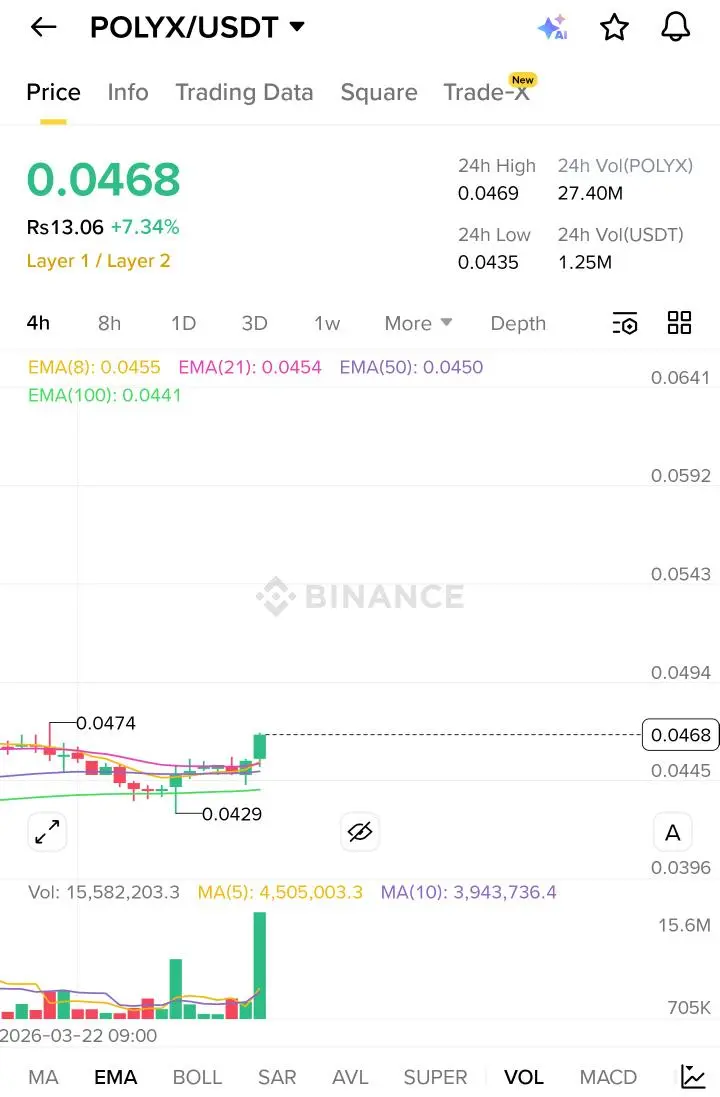Enable the MA indicator

[43, 1077]
